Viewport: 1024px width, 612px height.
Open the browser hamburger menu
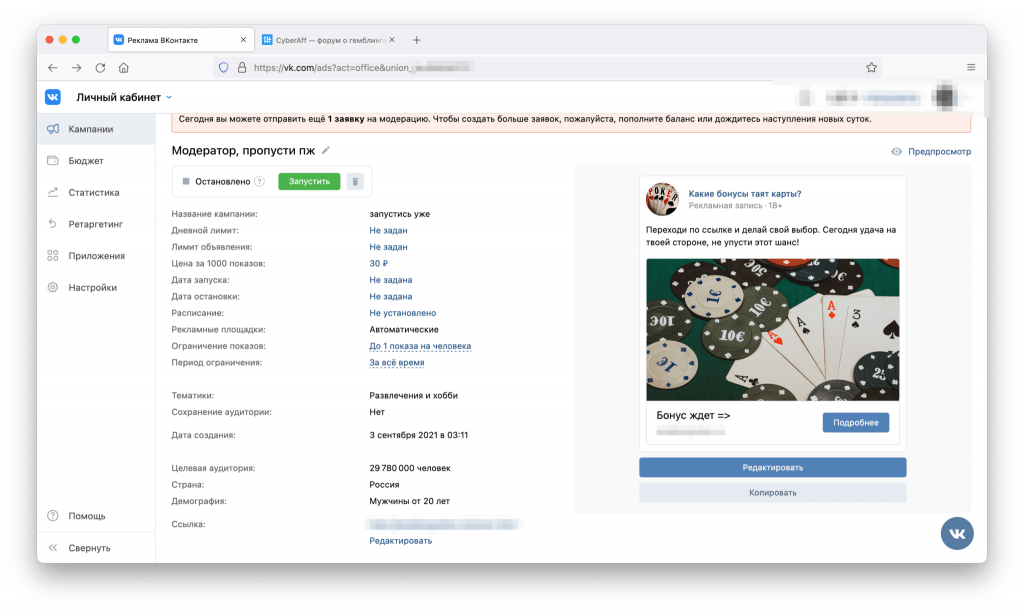click(x=971, y=67)
